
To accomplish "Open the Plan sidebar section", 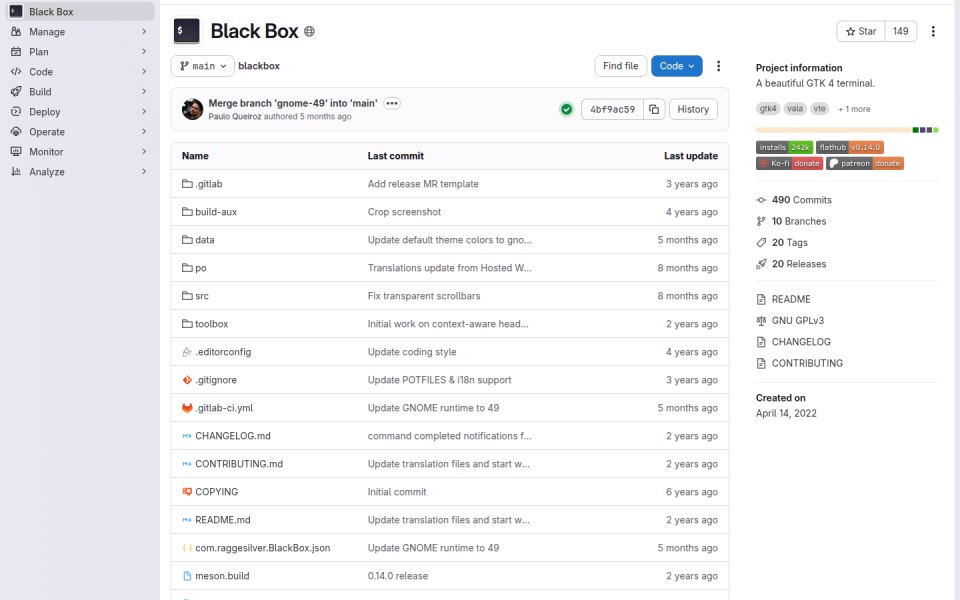I will pos(80,51).
